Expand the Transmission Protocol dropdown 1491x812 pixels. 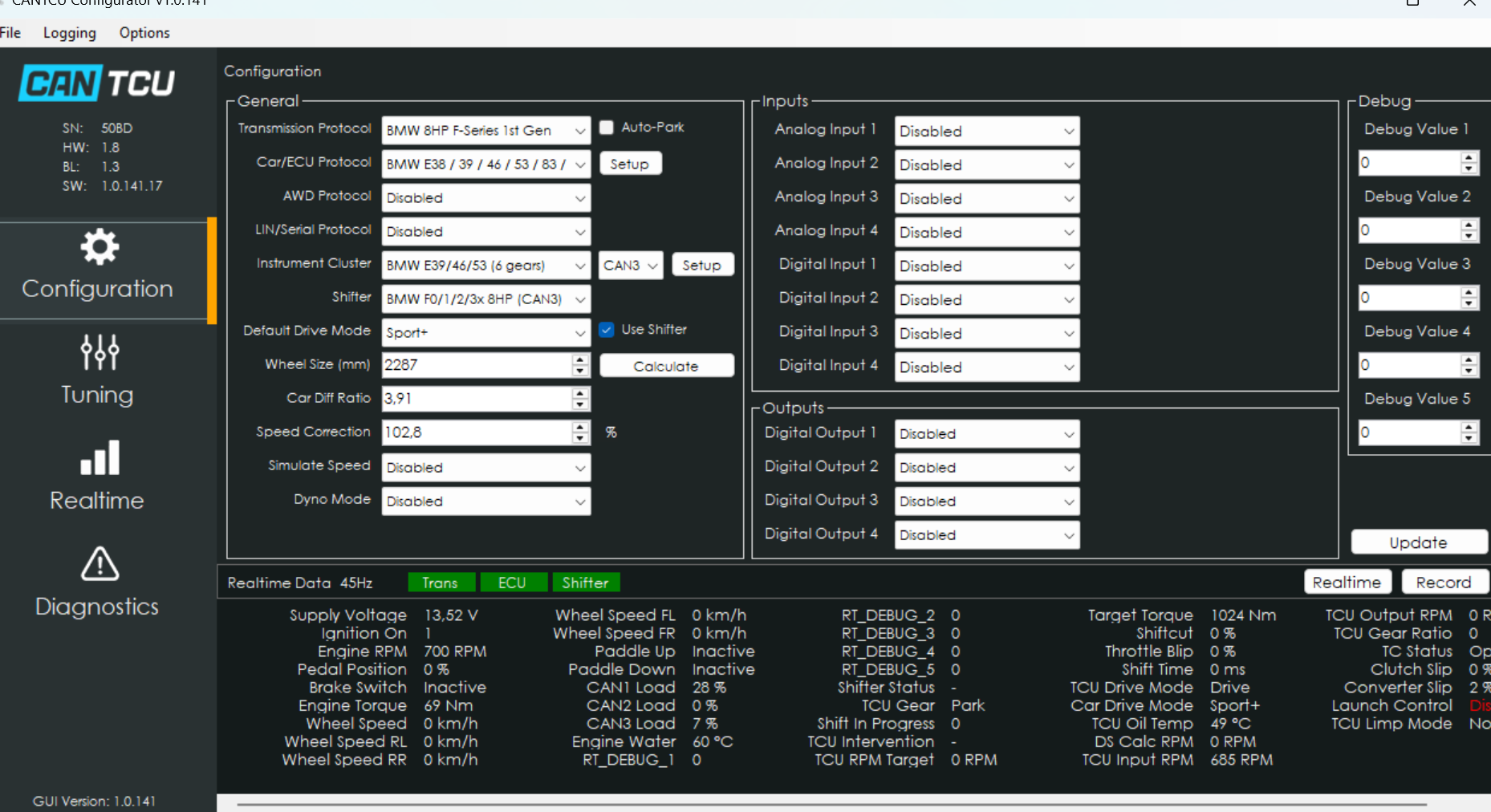[x=485, y=131]
